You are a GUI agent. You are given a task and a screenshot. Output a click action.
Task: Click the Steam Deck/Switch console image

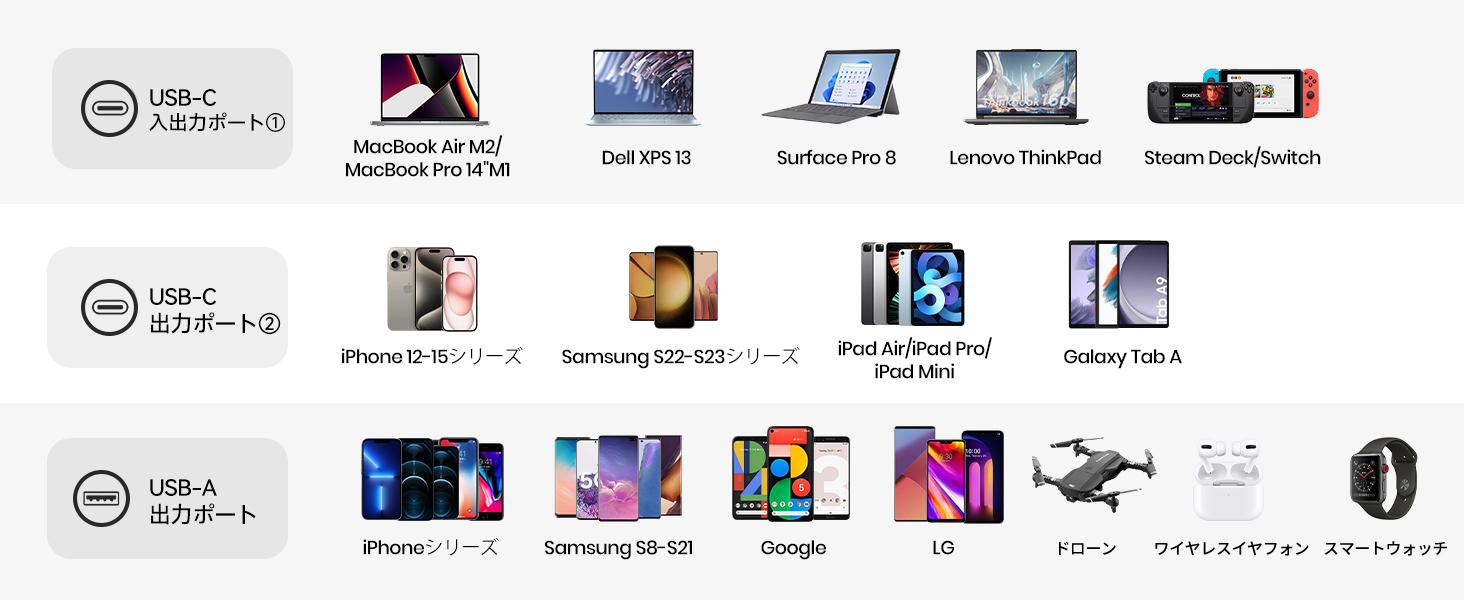pos(1232,96)
